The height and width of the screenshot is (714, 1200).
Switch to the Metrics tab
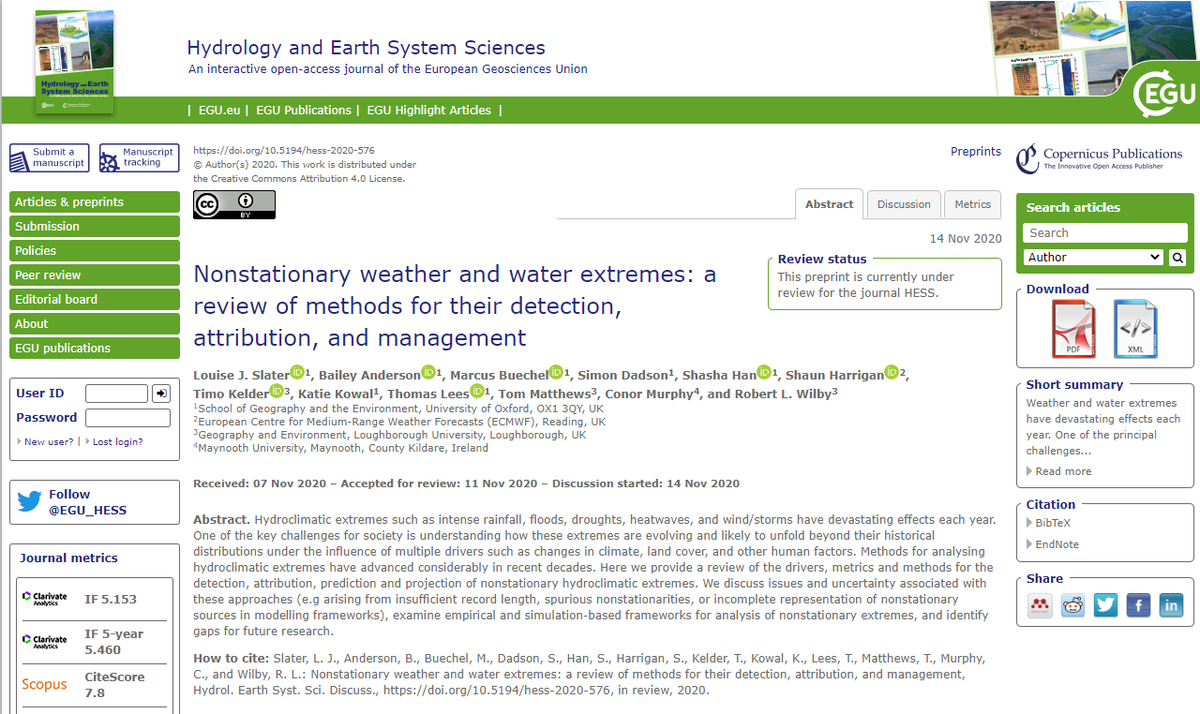(972, 204)
